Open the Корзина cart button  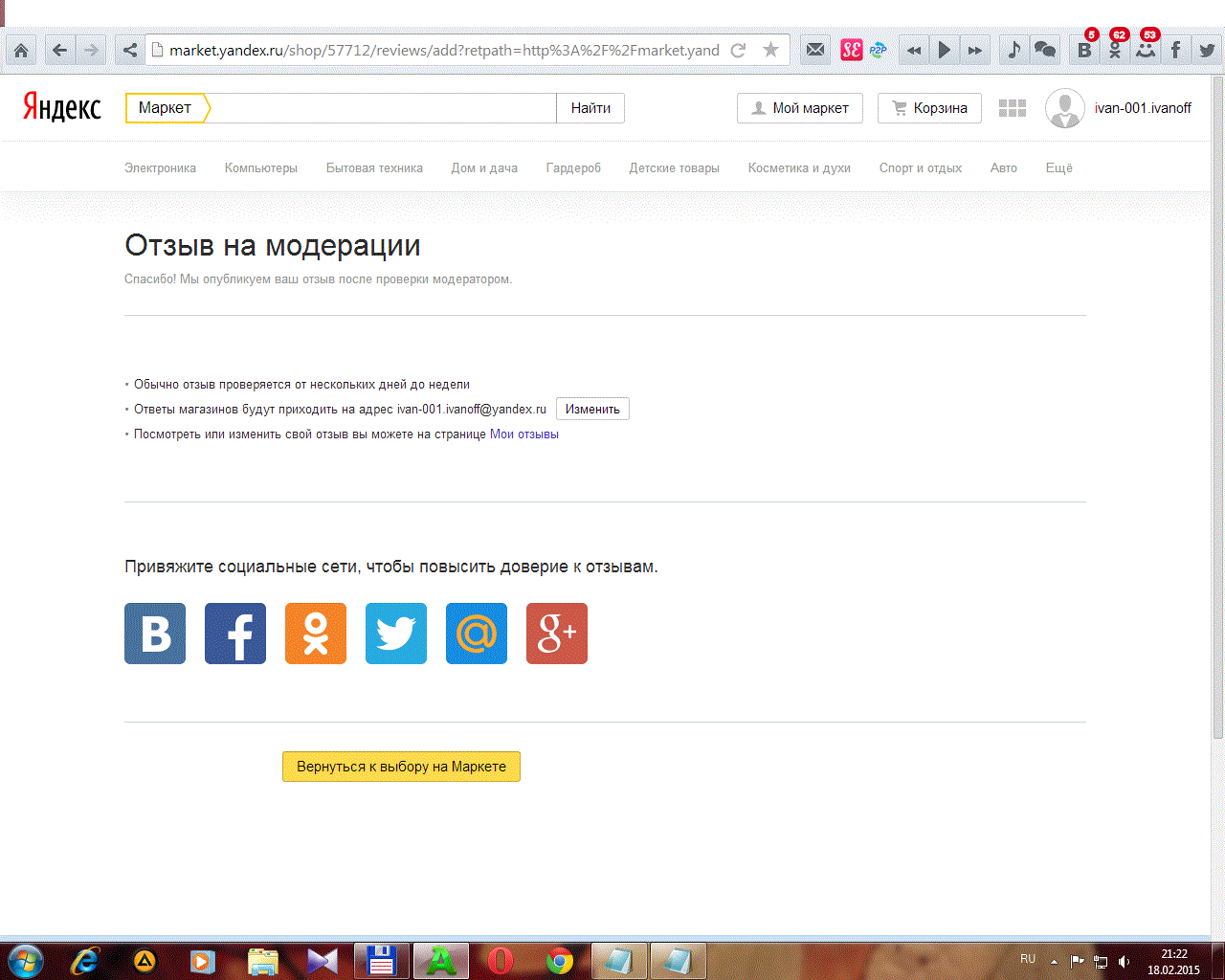[929, 108]
